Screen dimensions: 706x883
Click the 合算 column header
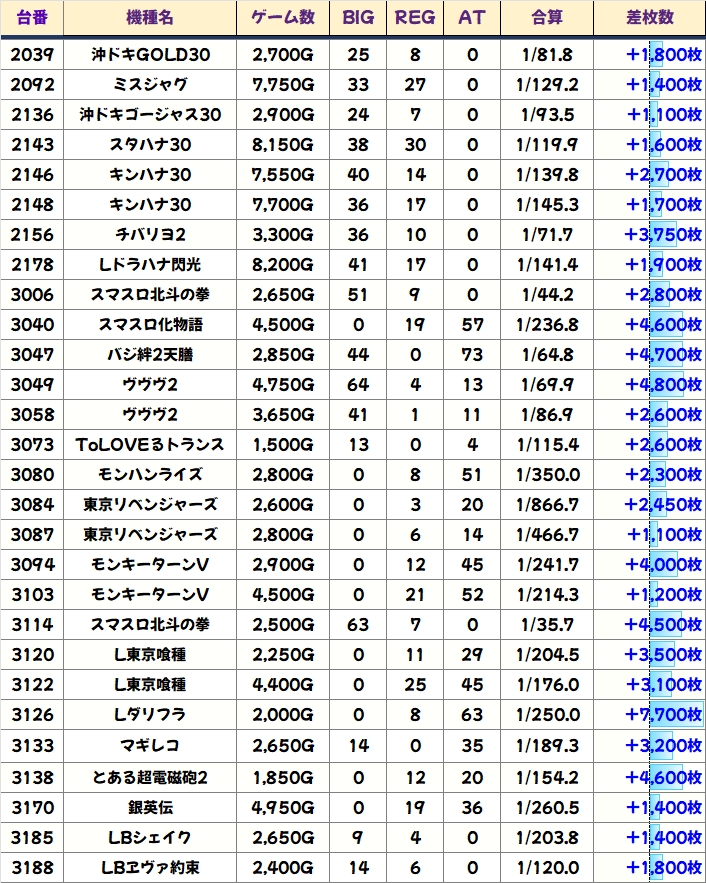click(547, 18)
